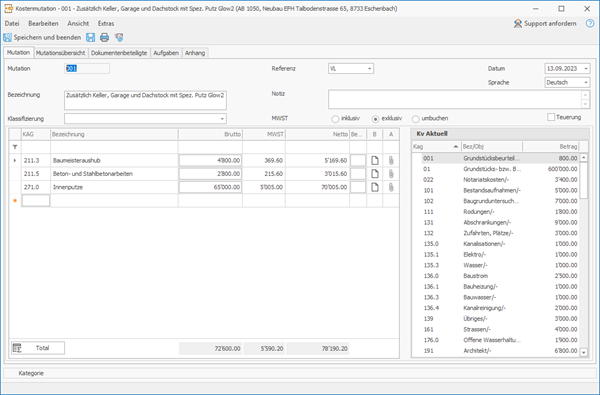600x395 pixels.
Task: Open the Sprache dropdown
Action: 586,82
